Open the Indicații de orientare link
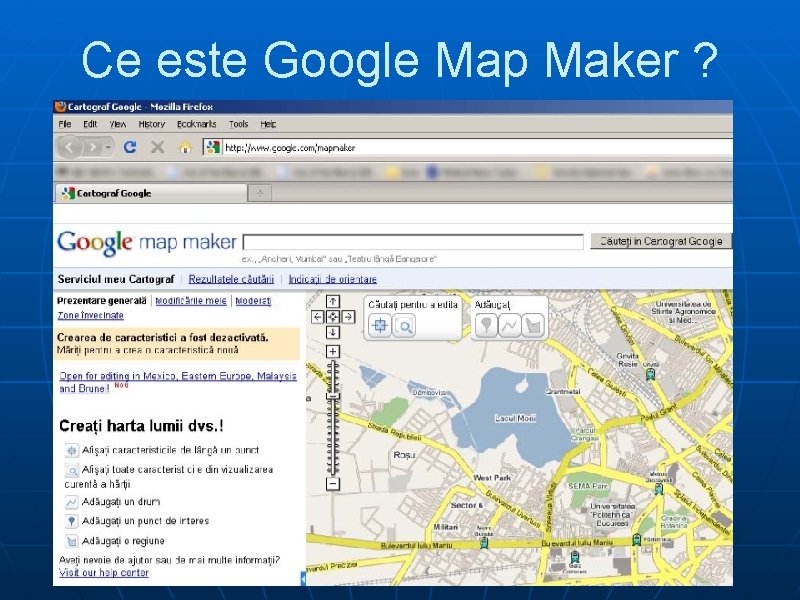 333,279
